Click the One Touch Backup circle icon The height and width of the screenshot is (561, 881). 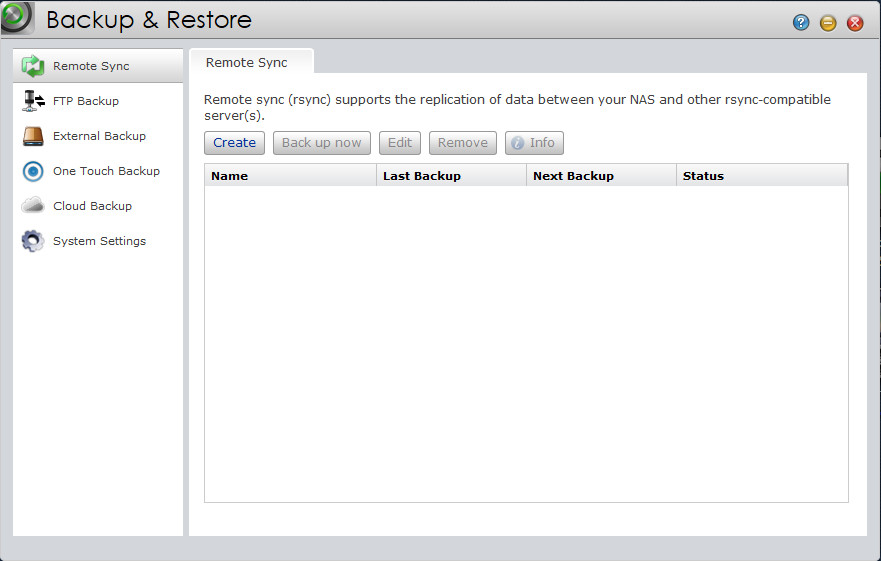[x=33, y=171]
